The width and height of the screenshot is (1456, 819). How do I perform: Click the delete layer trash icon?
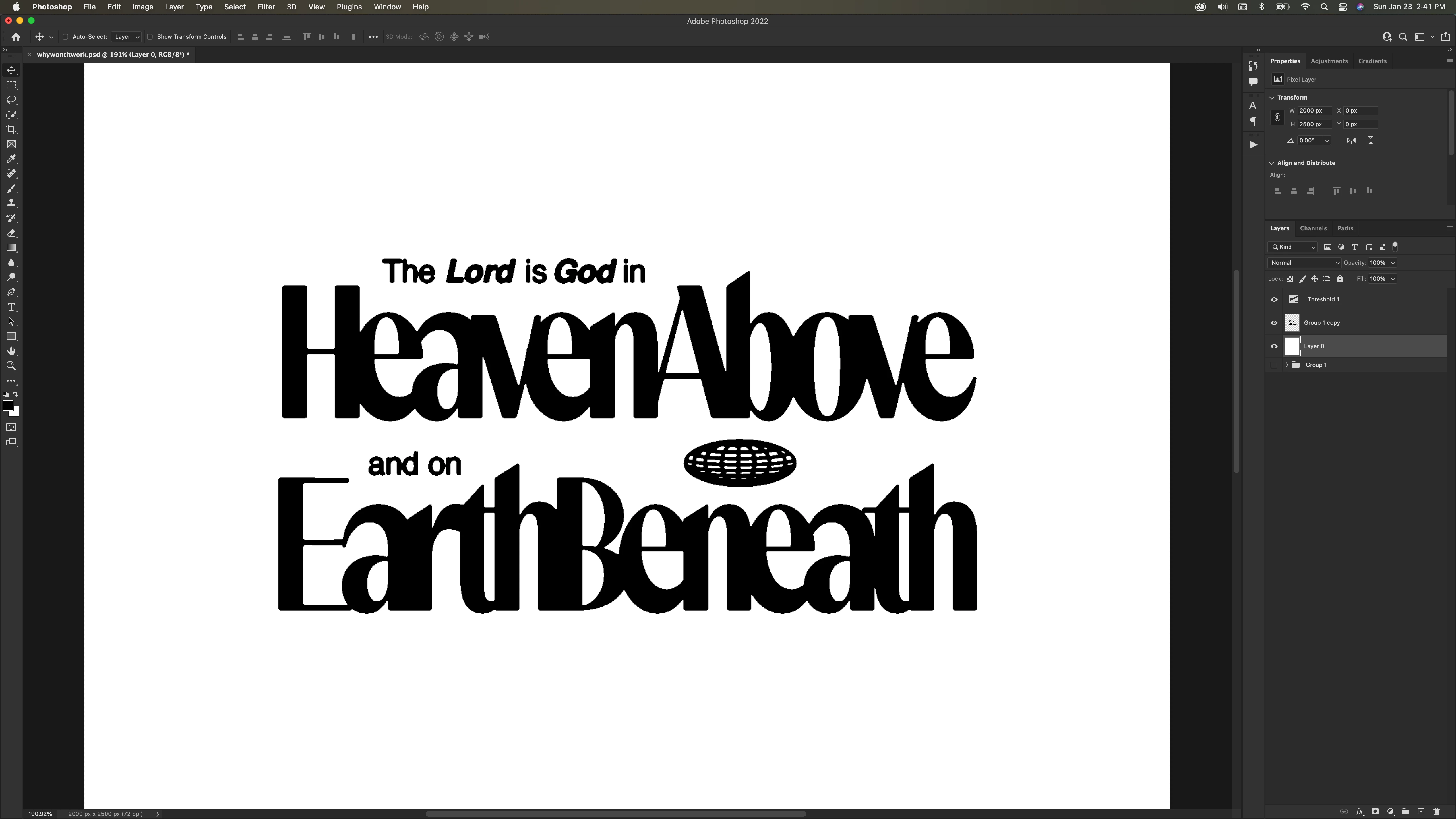pyautogui.click(x=1436, y=812)
